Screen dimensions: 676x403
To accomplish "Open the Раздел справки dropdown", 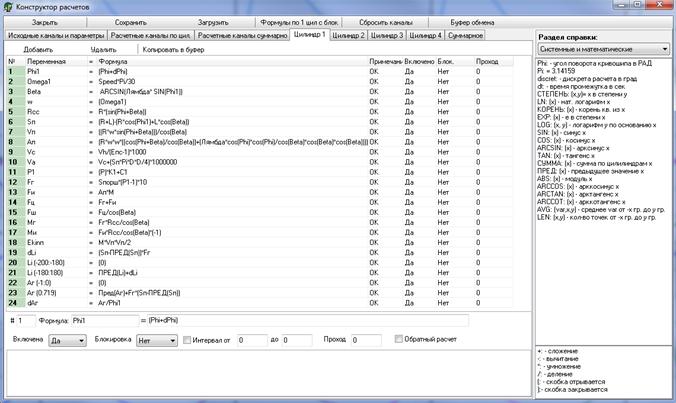I will 604,49.
